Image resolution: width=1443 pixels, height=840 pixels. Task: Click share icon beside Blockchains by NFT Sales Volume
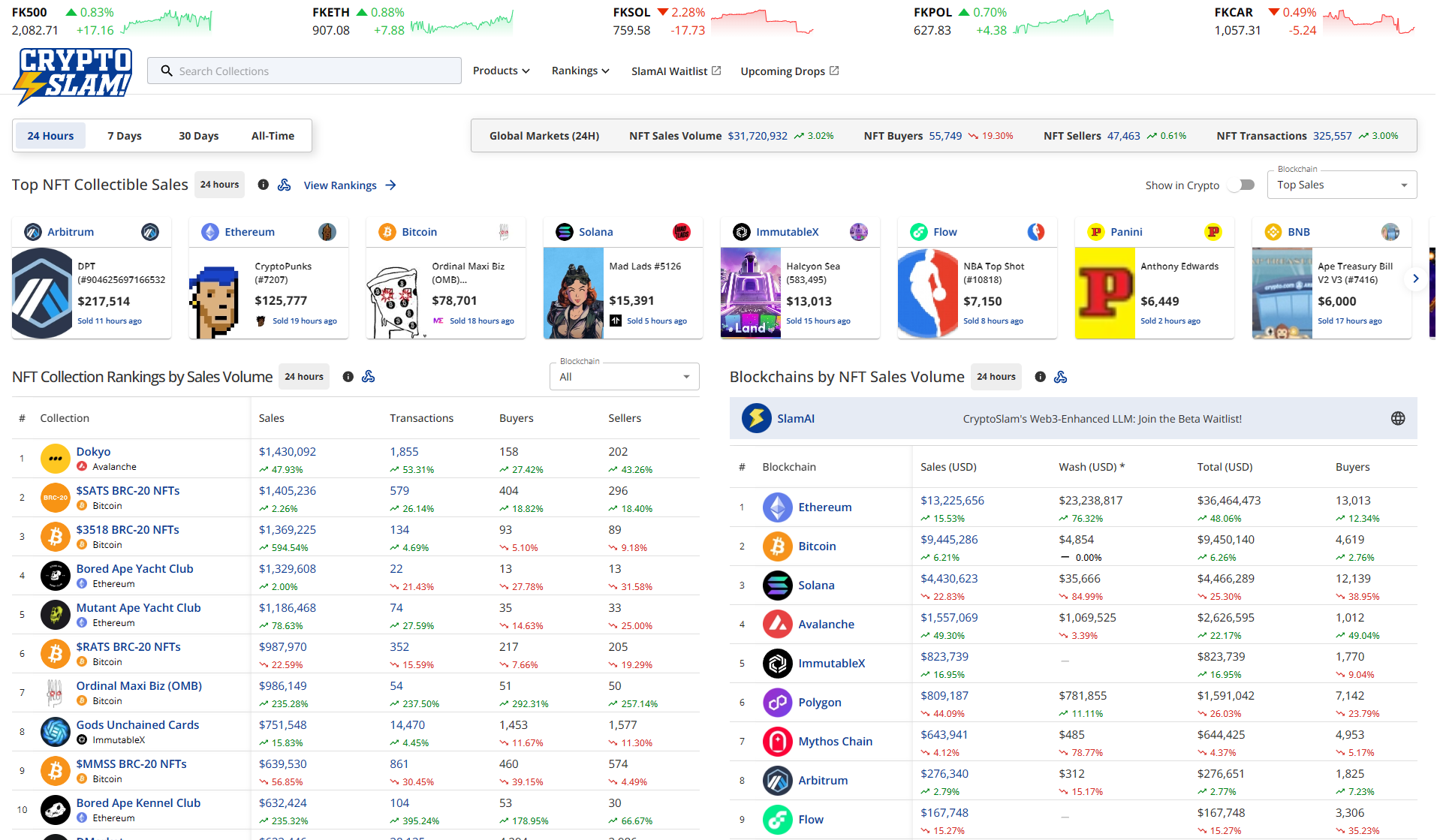click(1061, 377)
